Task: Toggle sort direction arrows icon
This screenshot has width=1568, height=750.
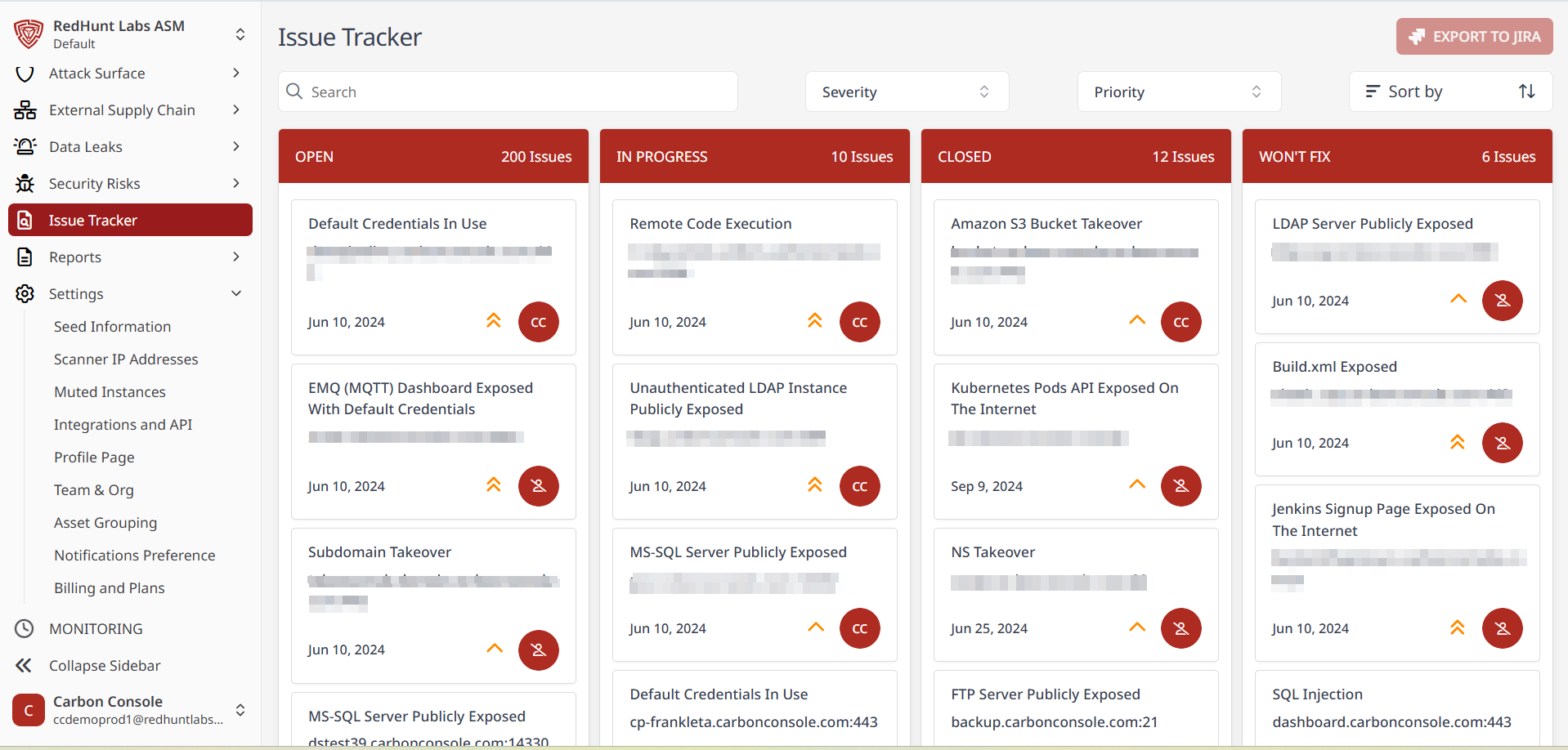Action: (x=1527, y=92)
